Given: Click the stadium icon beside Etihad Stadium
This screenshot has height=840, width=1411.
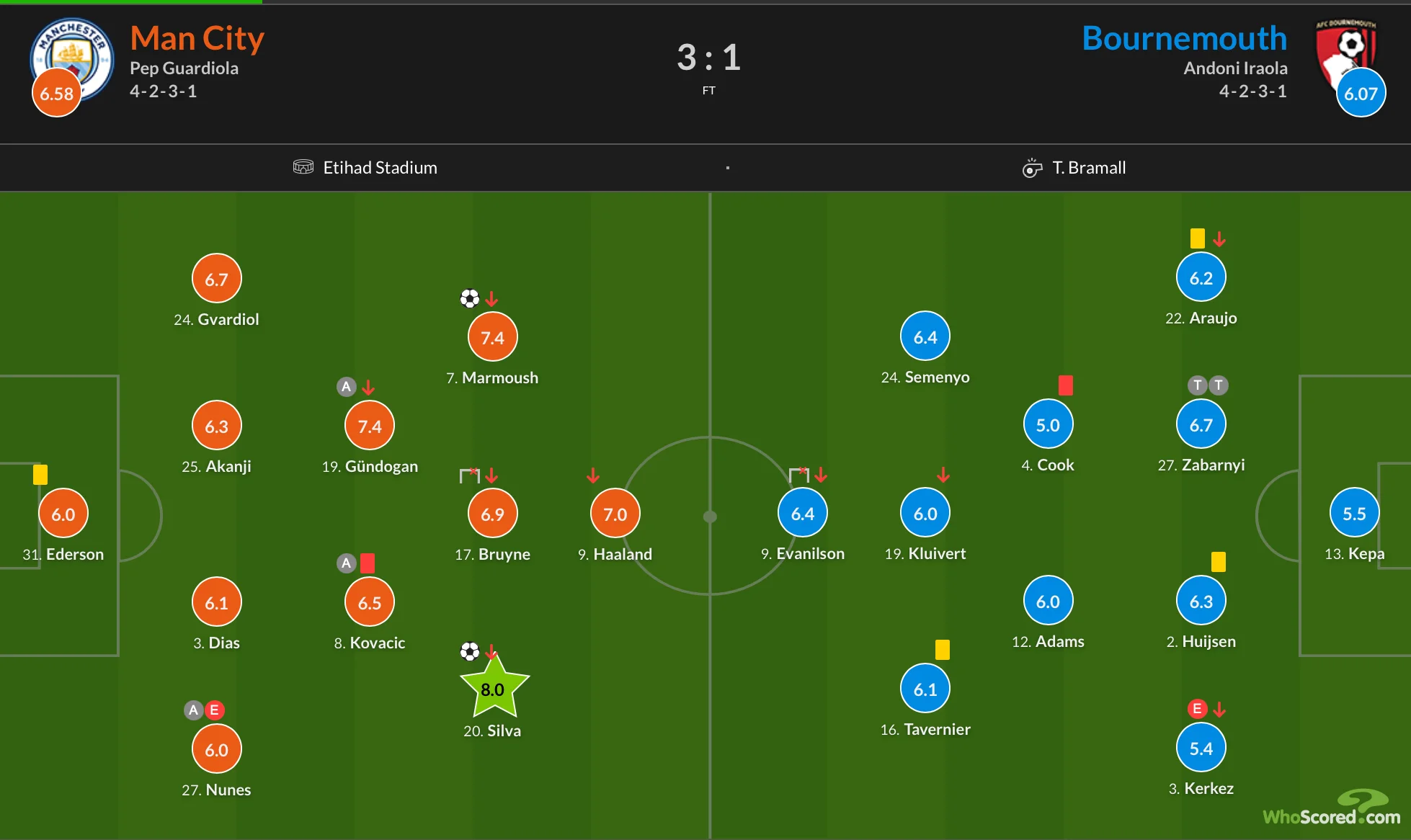Looking at the screenshot, I should [303, 167].
